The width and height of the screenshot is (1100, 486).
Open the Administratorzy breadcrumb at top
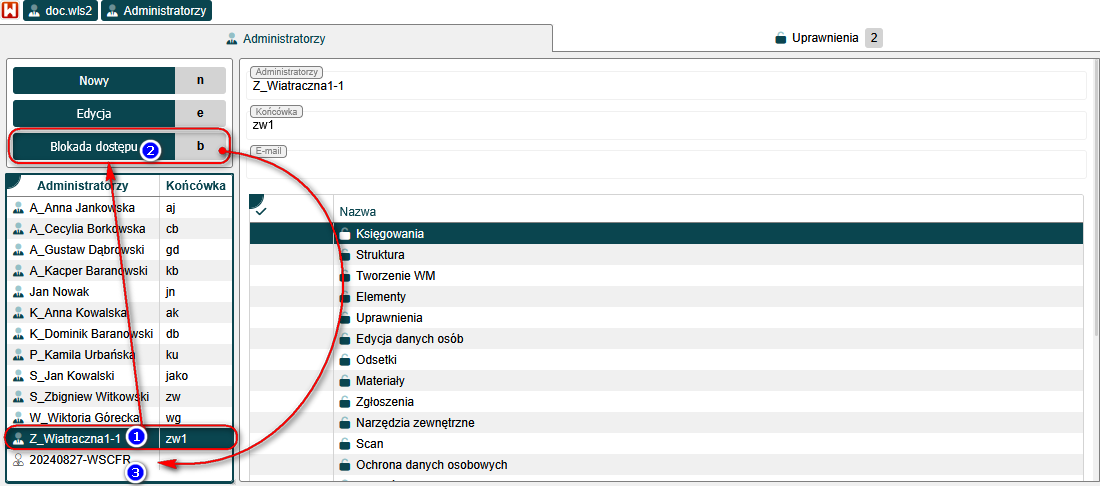coord(156,11)
